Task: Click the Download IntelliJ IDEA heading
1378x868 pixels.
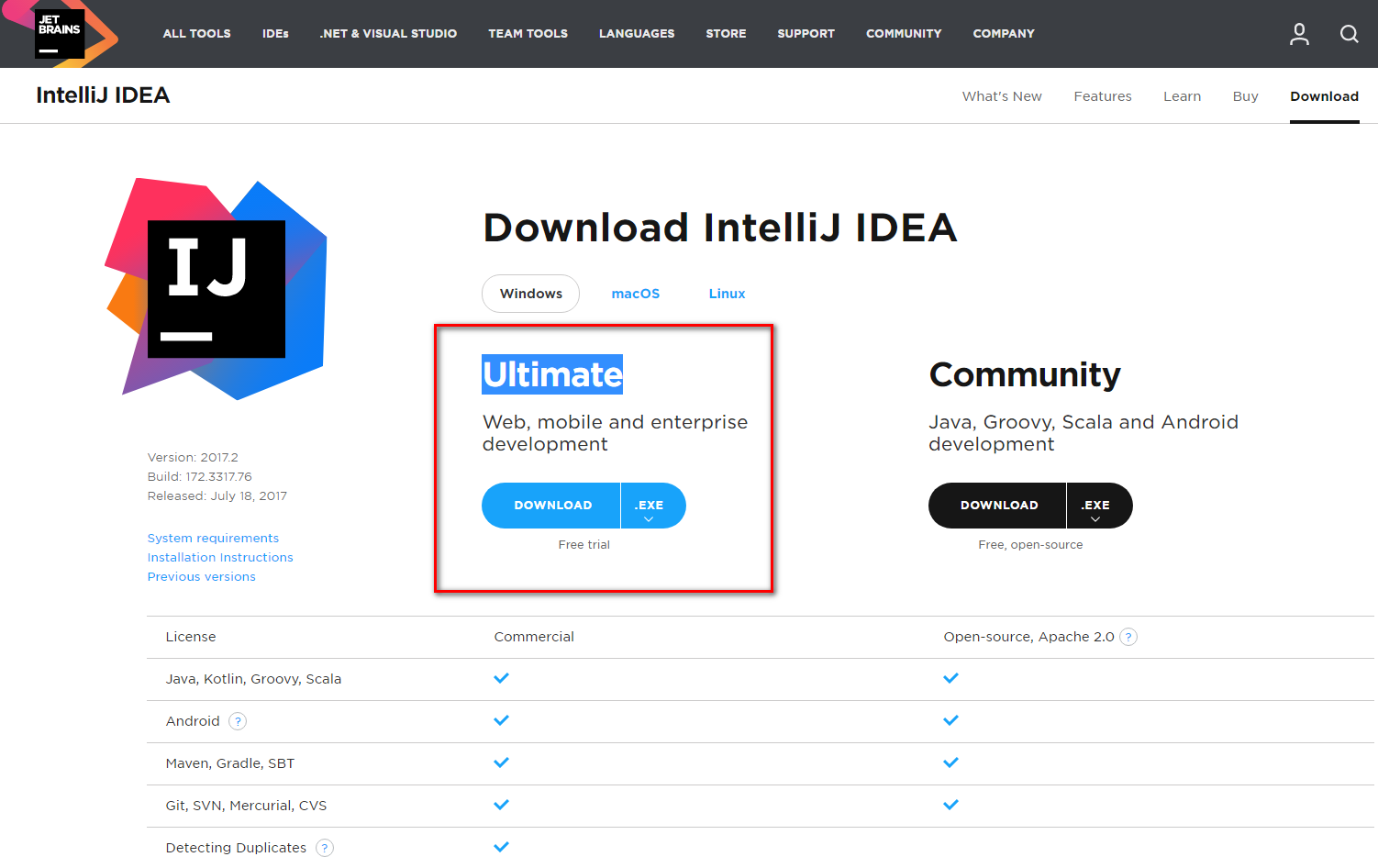Action: 720,228
